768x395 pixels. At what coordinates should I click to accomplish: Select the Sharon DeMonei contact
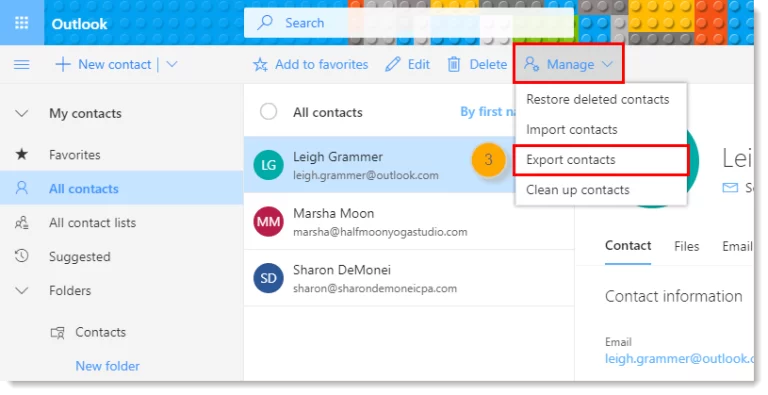[x=408, y=278]
